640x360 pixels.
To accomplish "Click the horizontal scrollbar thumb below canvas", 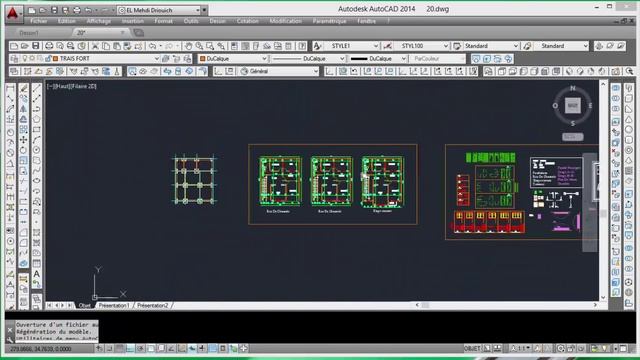I will tap(425, 305).
